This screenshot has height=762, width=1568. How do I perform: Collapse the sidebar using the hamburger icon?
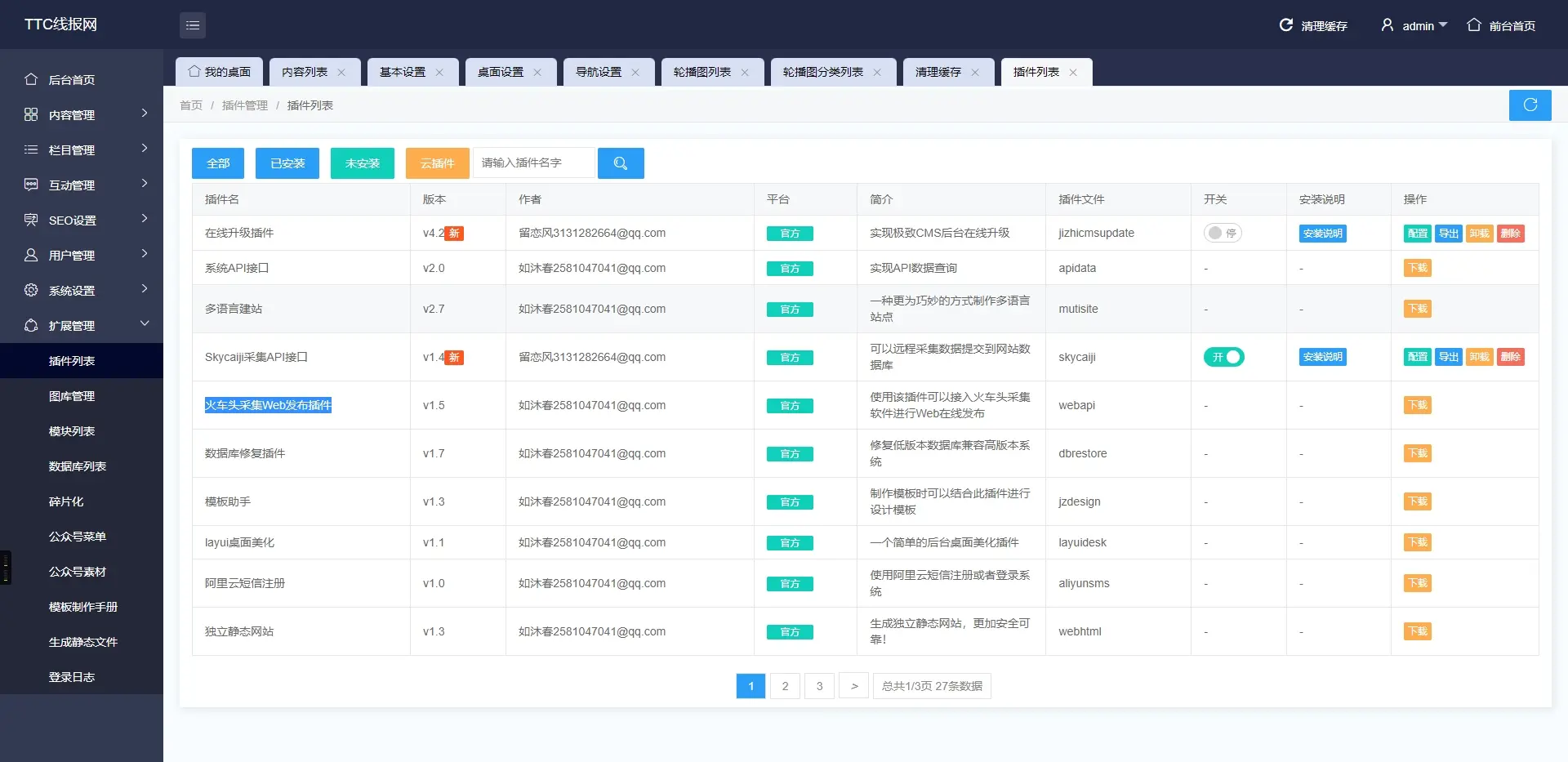point(193,25)
